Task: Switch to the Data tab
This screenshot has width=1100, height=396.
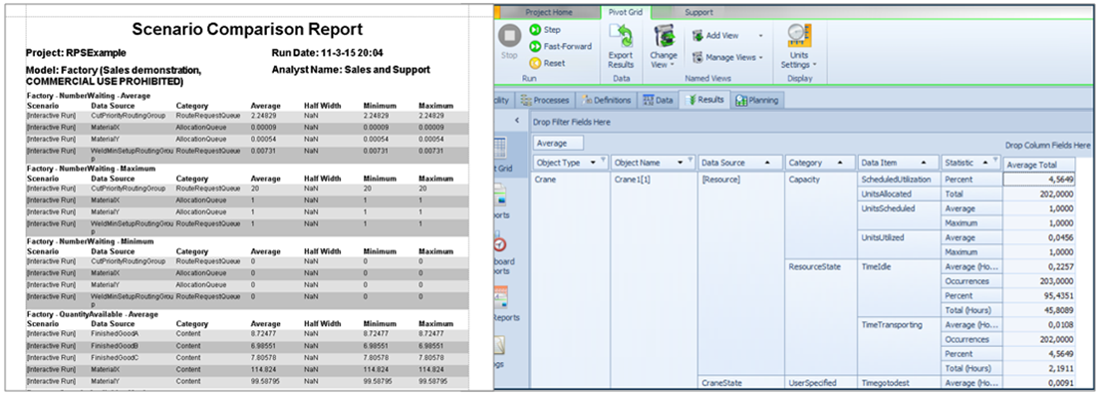Action: tap(657, 100)
